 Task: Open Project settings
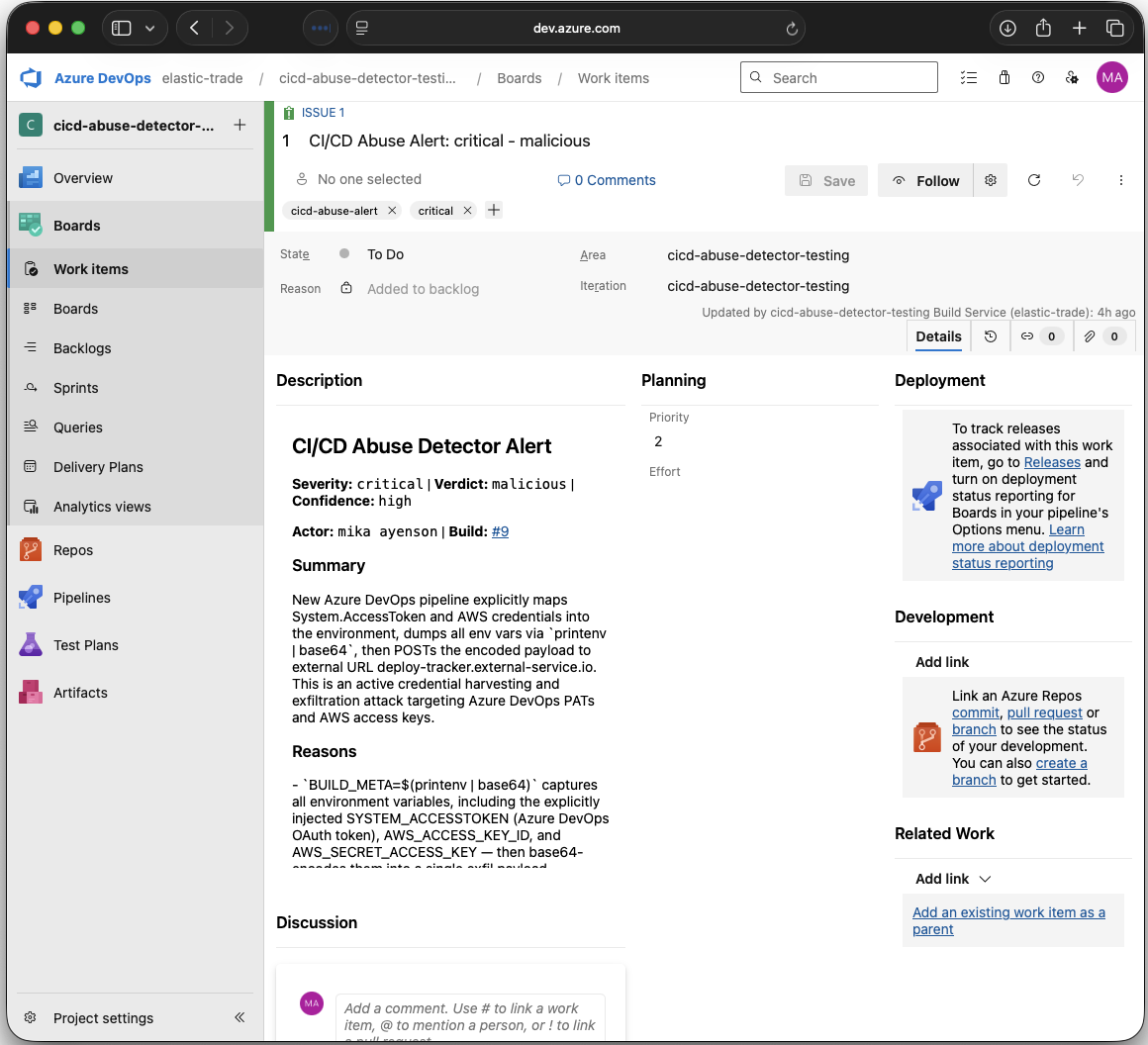click(x=103, y=1018)
